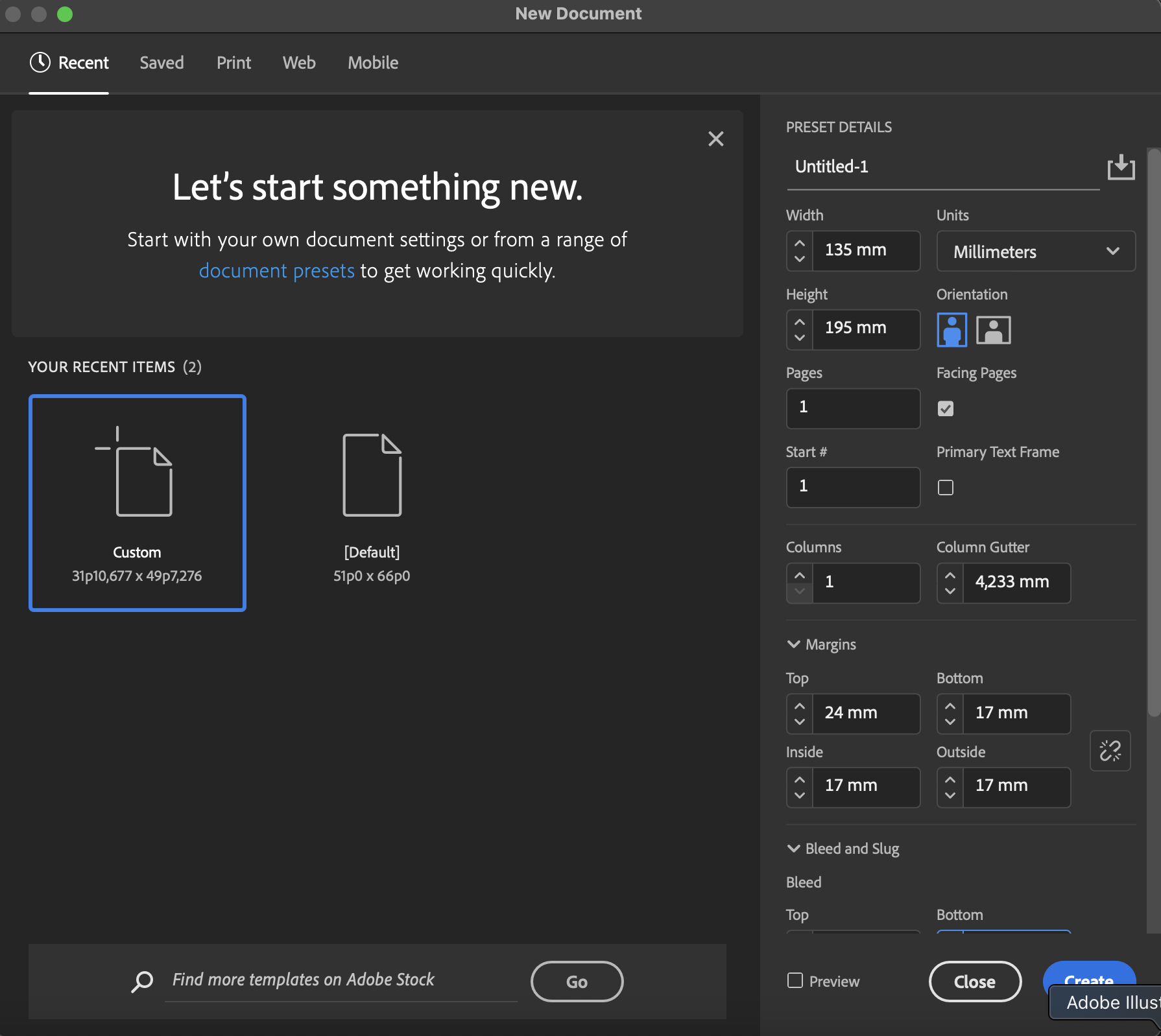Click the Close button
The image size is (1161, 1036).
click(975, 982)
